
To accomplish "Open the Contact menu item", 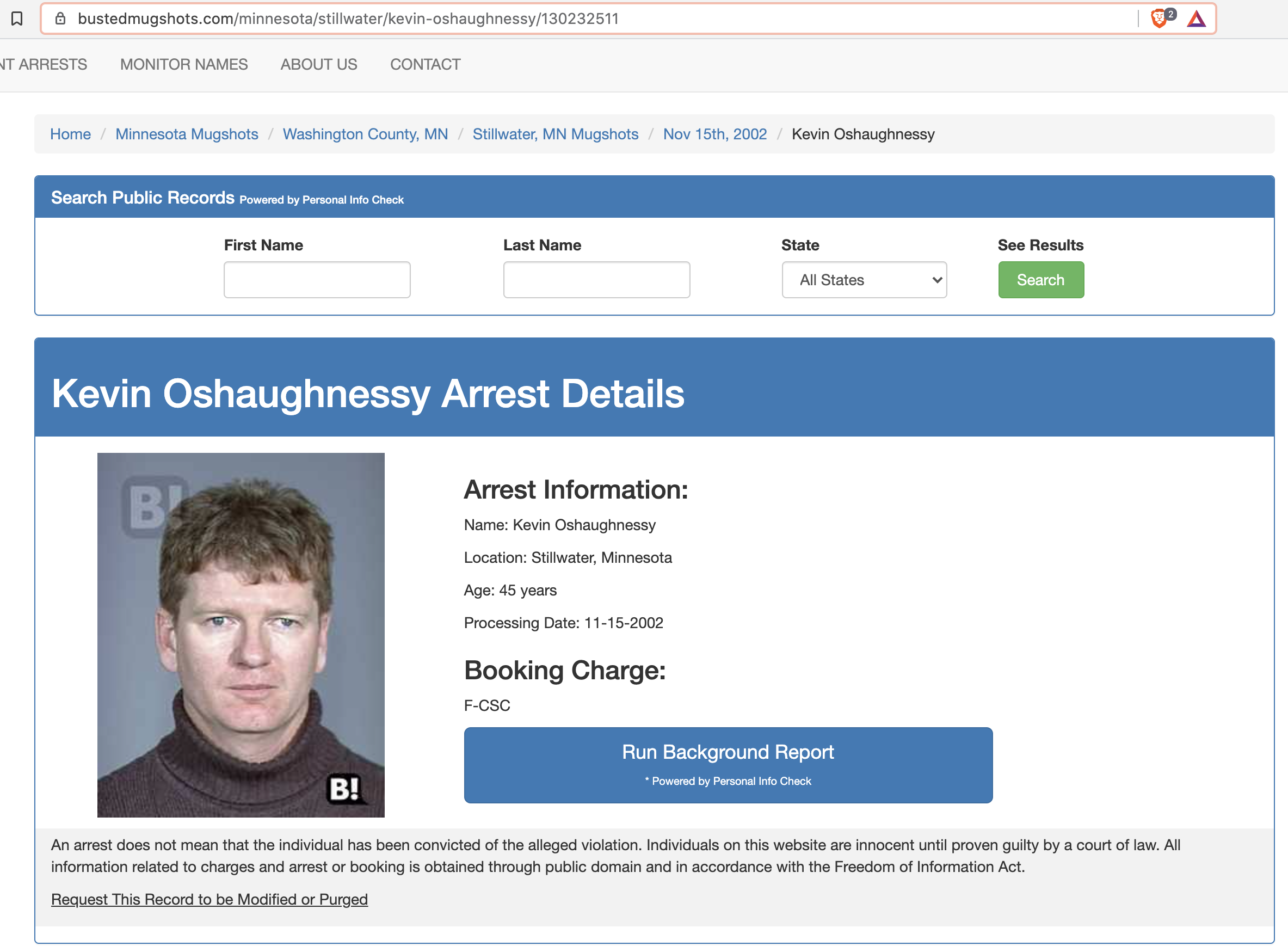I will [425, 64].
